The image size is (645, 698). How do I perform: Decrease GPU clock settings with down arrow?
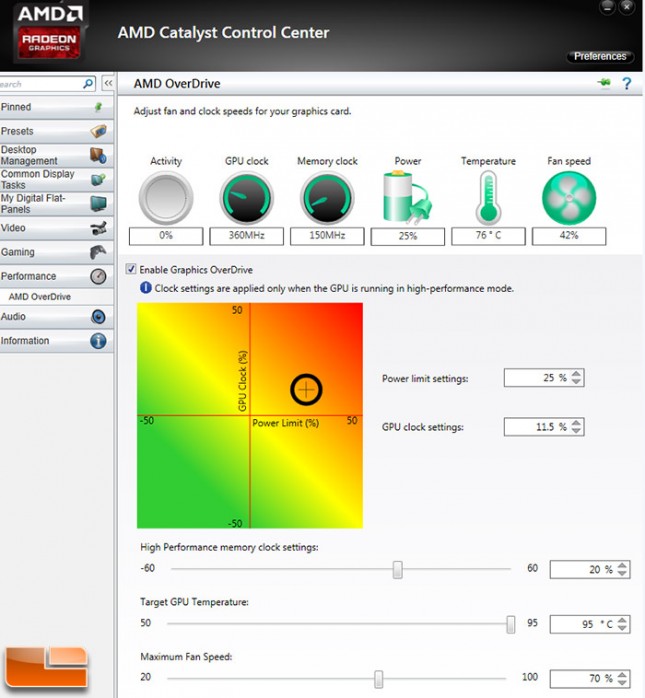tap(576, 430)
